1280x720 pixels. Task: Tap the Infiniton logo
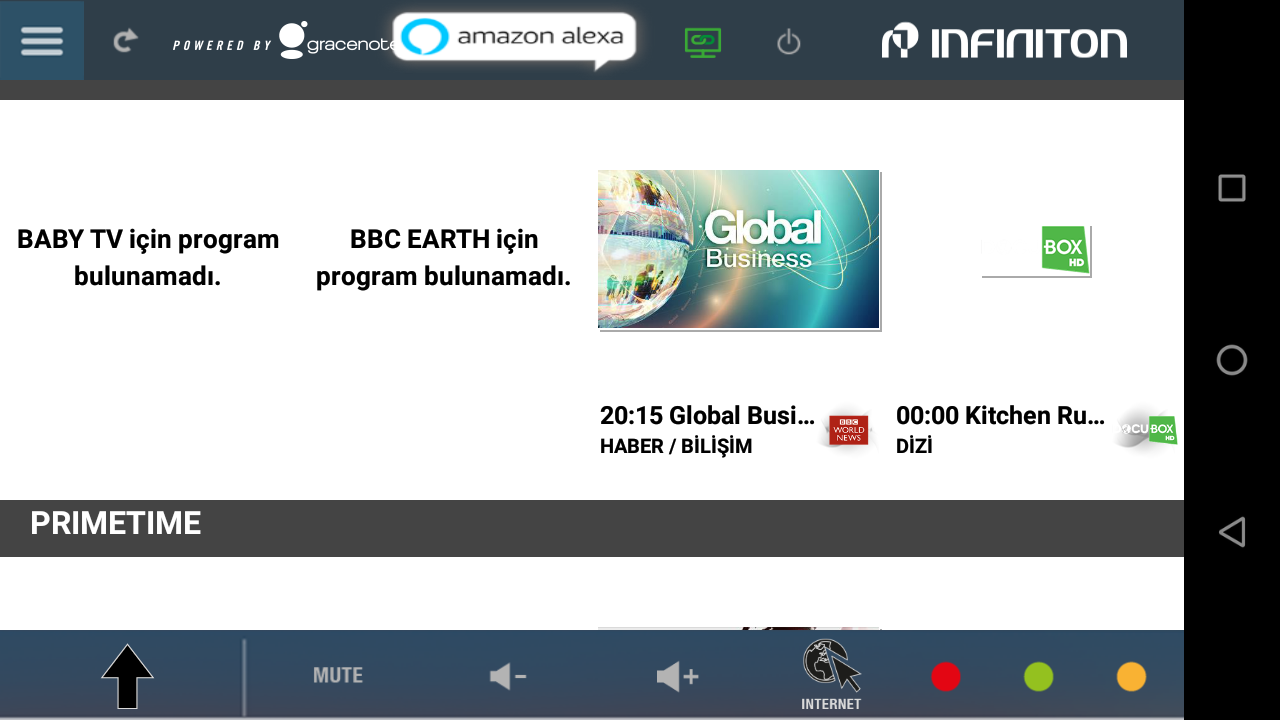(1004, 41)
